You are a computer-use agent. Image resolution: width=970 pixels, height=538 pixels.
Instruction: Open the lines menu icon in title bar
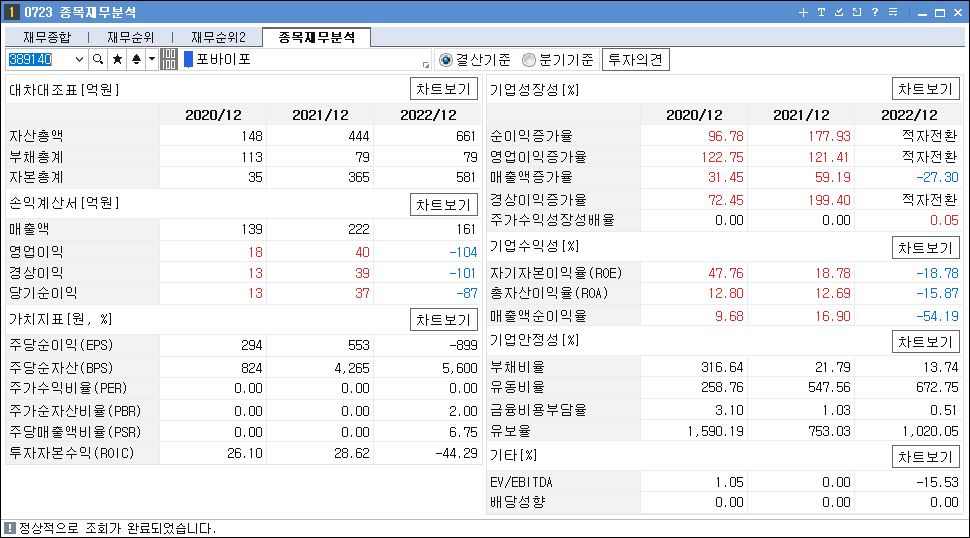[x=893, y=12]
